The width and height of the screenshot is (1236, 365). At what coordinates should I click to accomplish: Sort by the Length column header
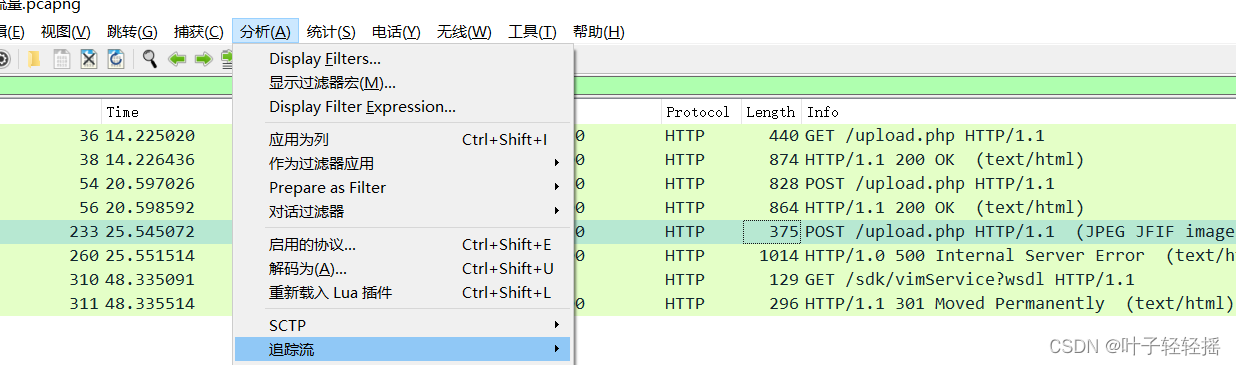point(770,112)
